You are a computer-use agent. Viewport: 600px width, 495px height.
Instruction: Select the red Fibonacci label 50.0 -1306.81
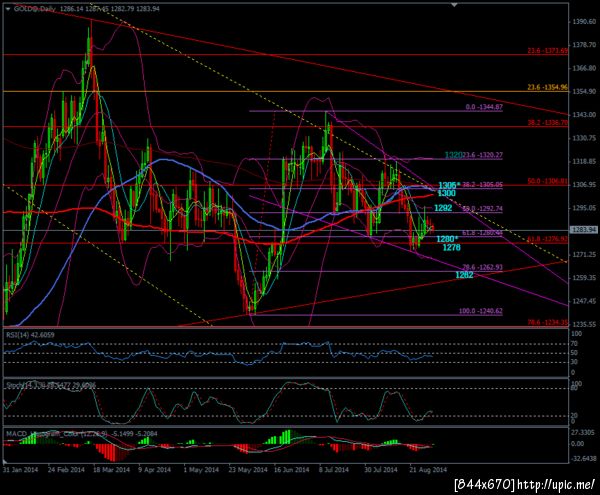tap(548, 181)
